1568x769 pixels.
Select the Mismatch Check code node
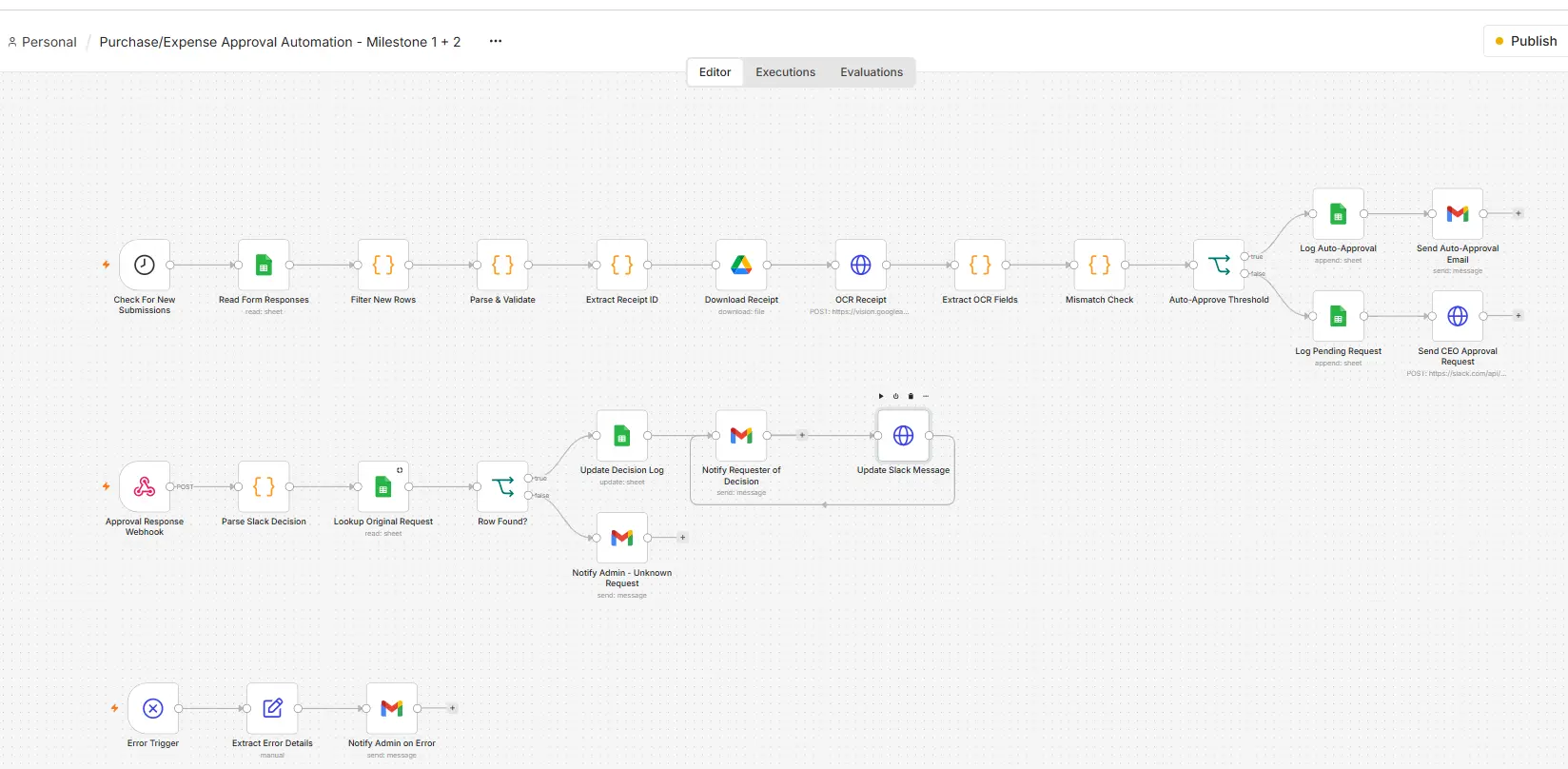(x=1100, y=265)
